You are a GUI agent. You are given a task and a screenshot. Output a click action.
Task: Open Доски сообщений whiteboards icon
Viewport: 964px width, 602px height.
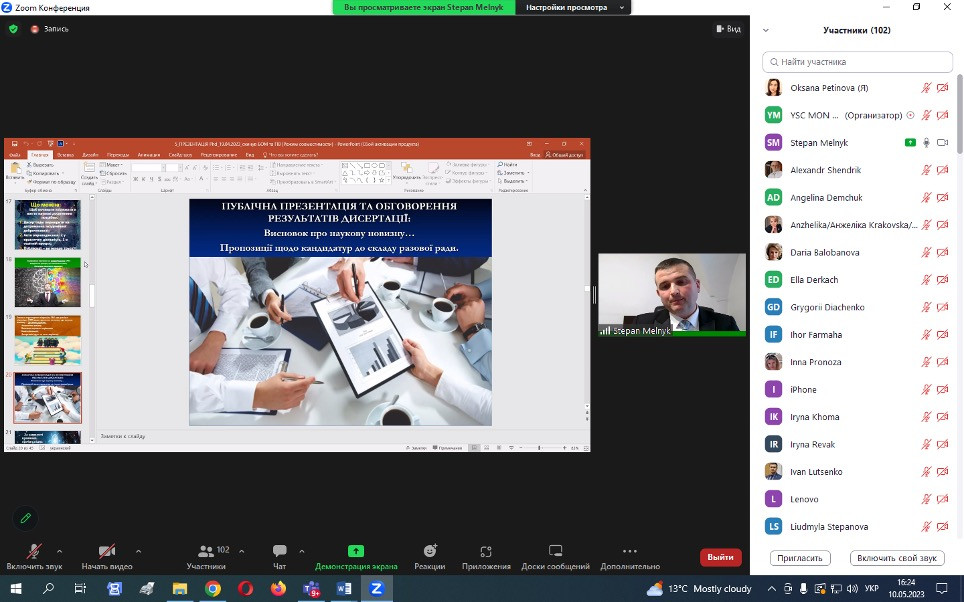[x=555, y=551]
